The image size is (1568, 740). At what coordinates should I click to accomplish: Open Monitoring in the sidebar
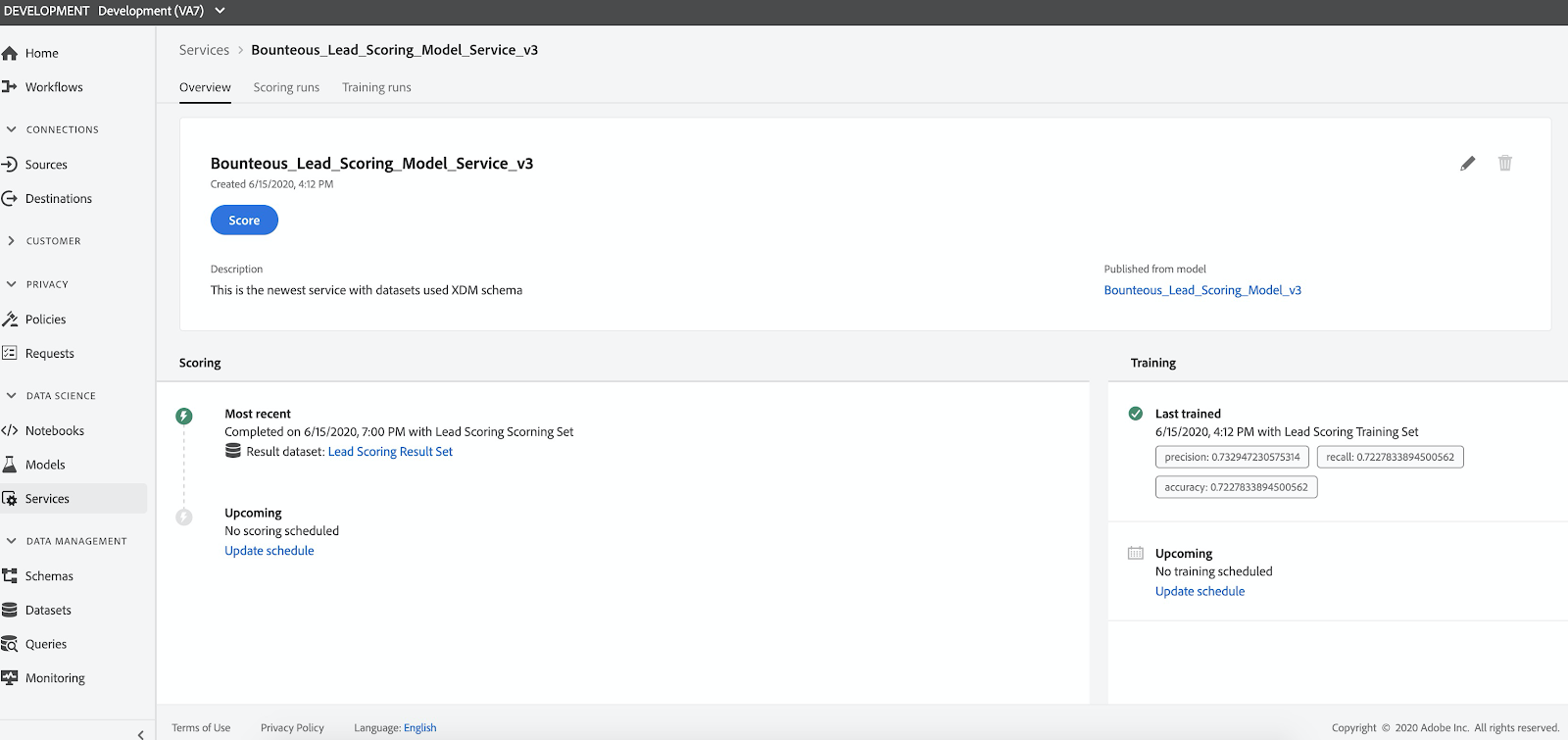tap(55, 678)
